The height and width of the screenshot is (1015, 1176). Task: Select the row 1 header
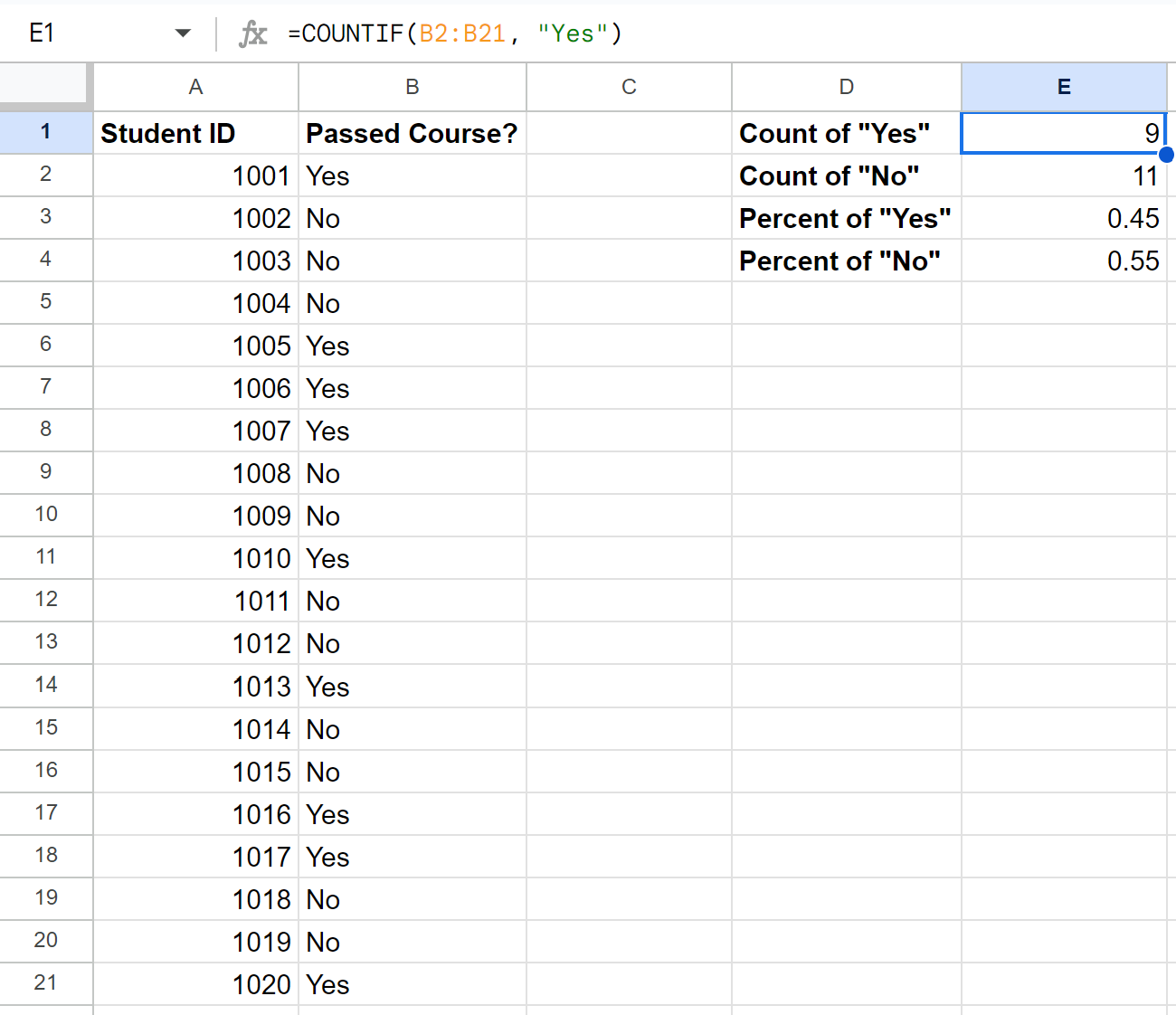46,132
